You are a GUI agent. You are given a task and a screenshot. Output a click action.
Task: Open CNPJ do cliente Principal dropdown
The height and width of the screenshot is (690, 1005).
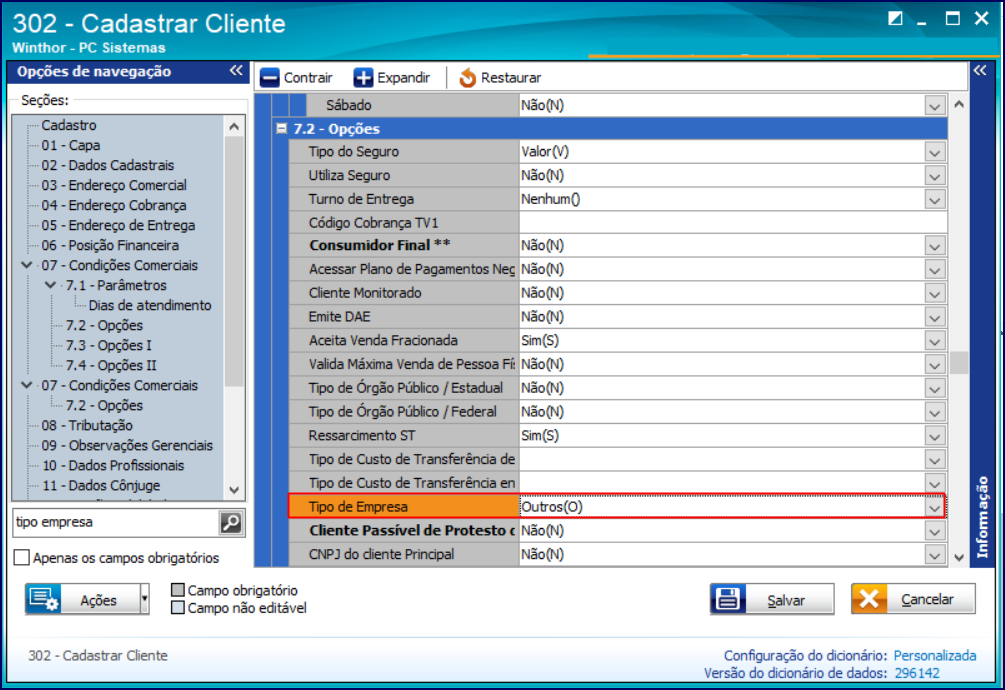point(934,555)
